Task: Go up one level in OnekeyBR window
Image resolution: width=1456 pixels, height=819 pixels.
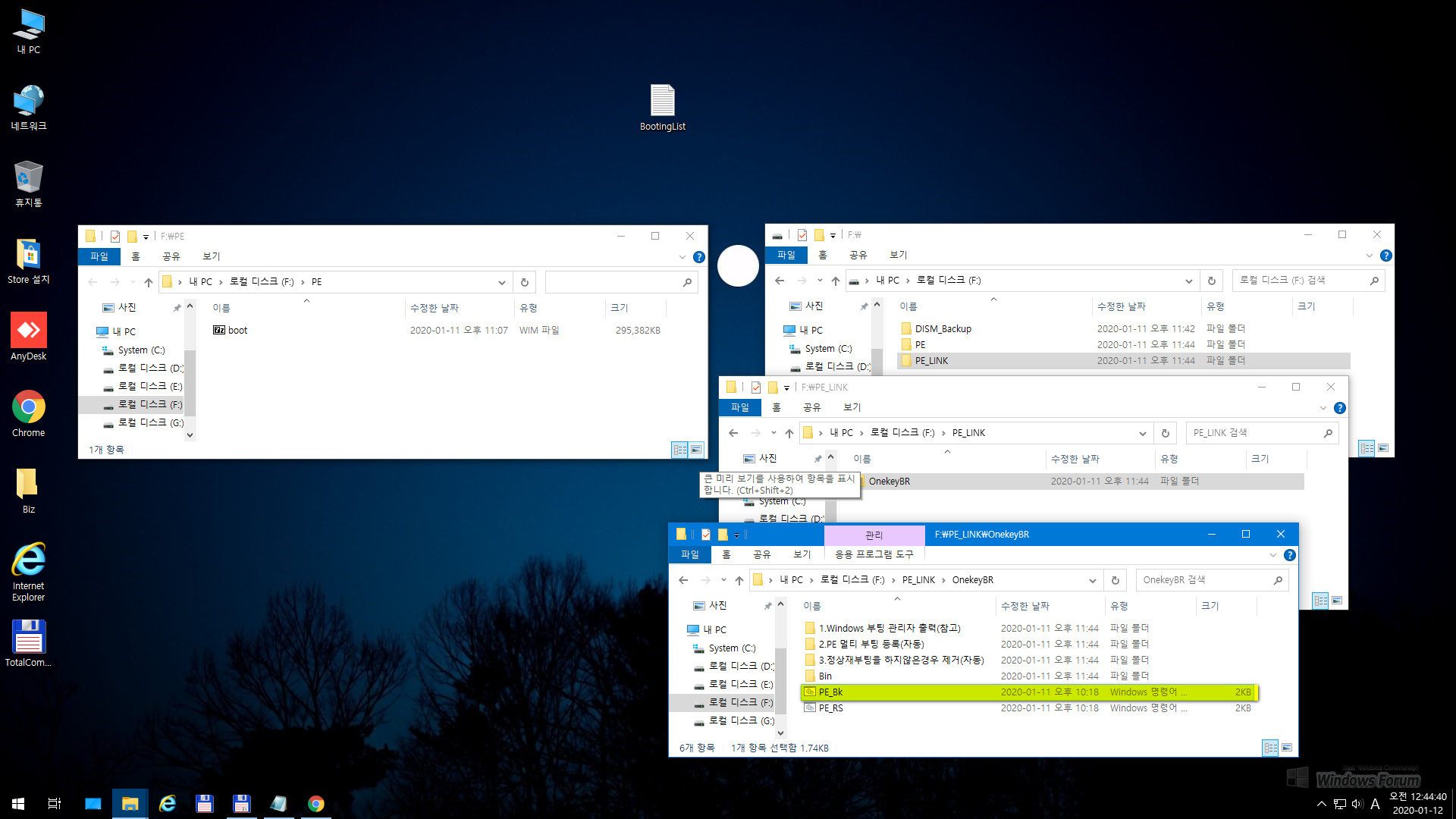Action: click(x=739, y=580)
